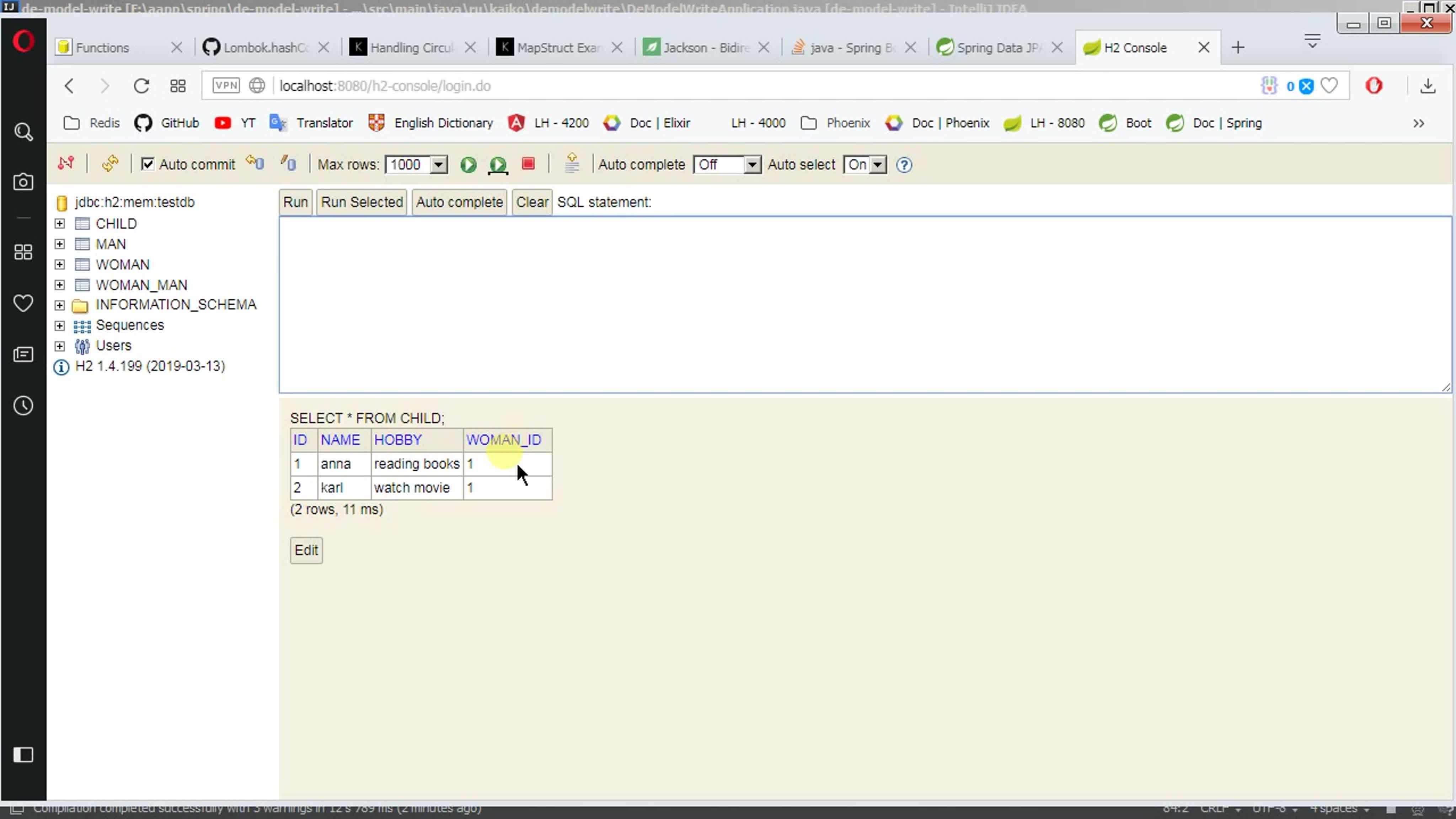
Task: Click the H2 Refresh icon
Action: coord(109,164)
